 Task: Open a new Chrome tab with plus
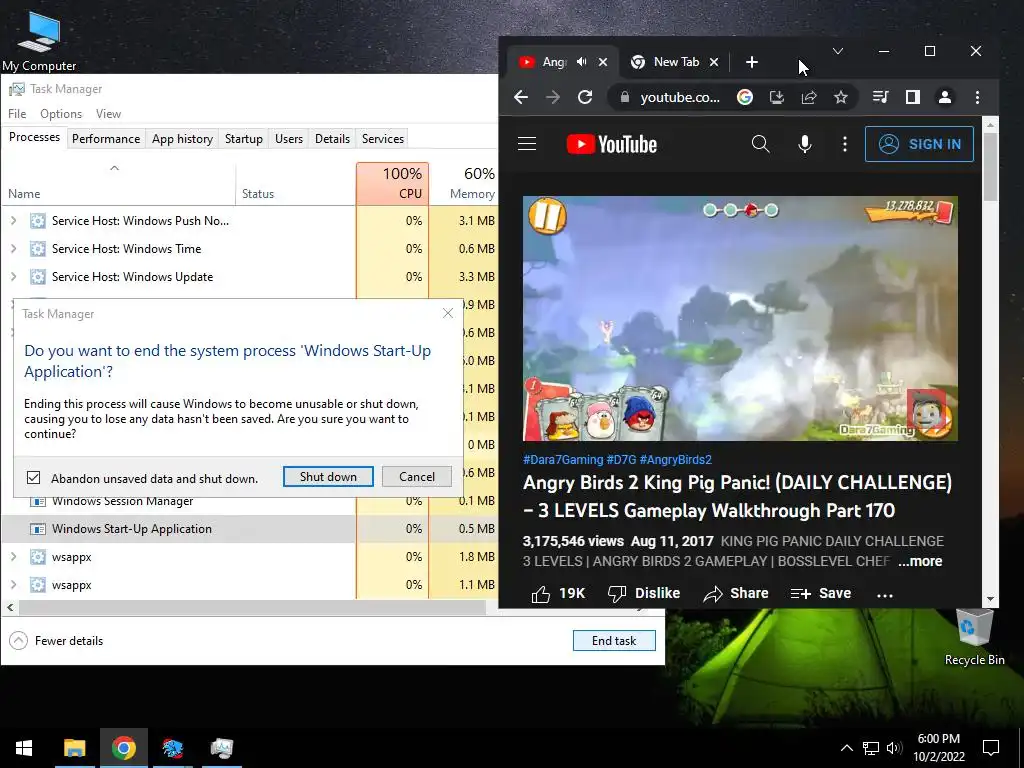click(752, 62)
